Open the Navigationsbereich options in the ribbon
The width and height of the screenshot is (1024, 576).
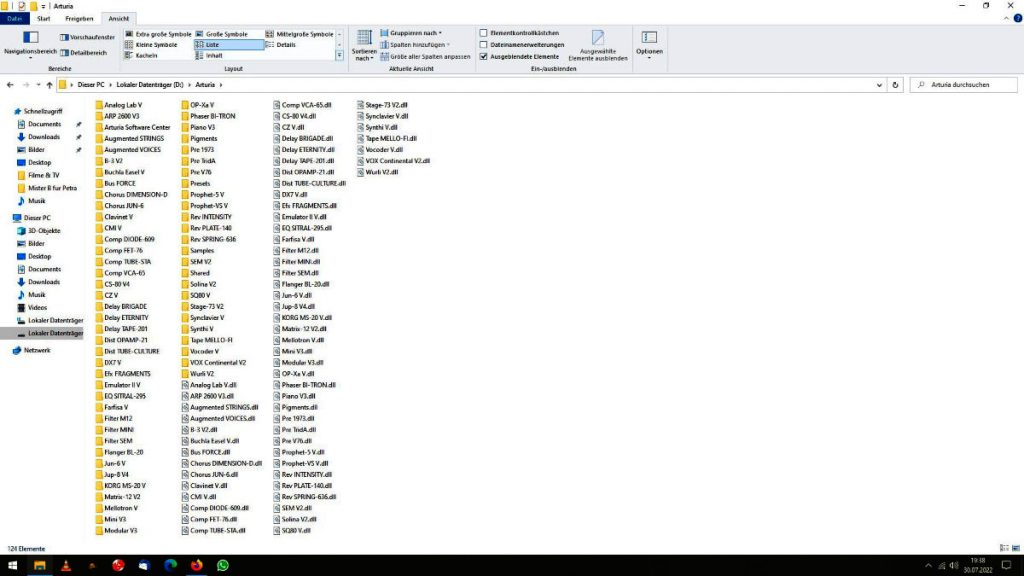(x=30, y=44)
